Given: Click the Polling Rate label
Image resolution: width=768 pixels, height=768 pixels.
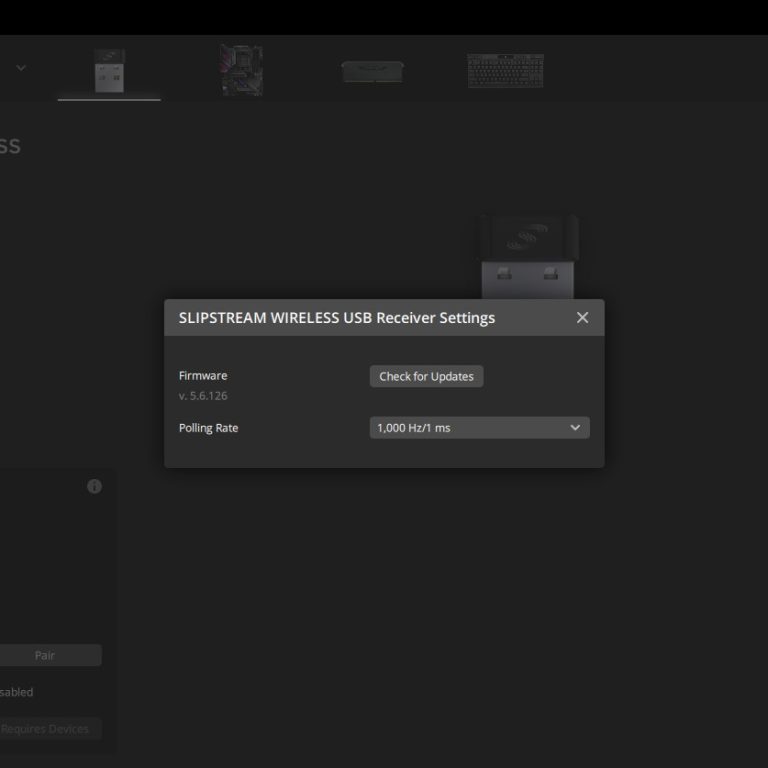Looking at the screenshot, I should pyautogui.click(x=208, y=428).
